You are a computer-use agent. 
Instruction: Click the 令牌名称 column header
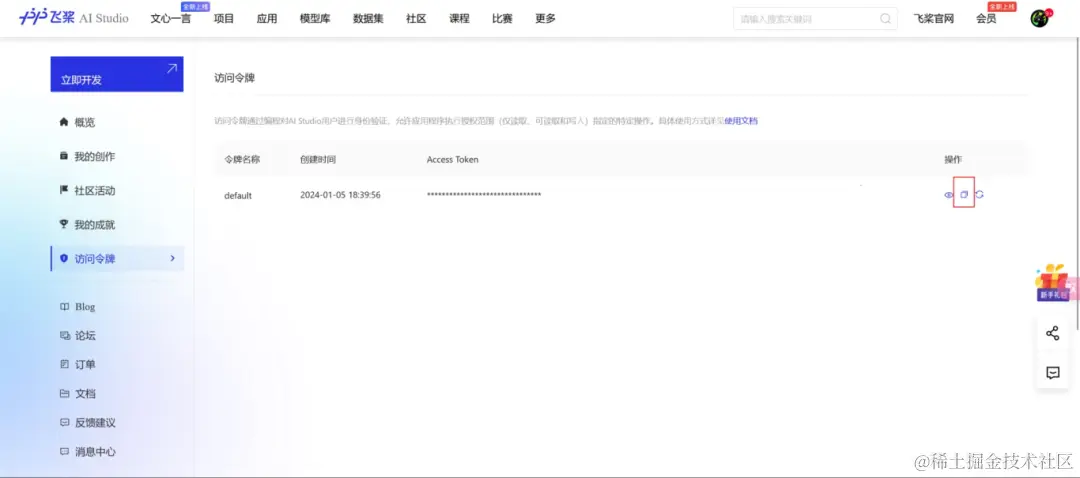click(x=242, y=159)
